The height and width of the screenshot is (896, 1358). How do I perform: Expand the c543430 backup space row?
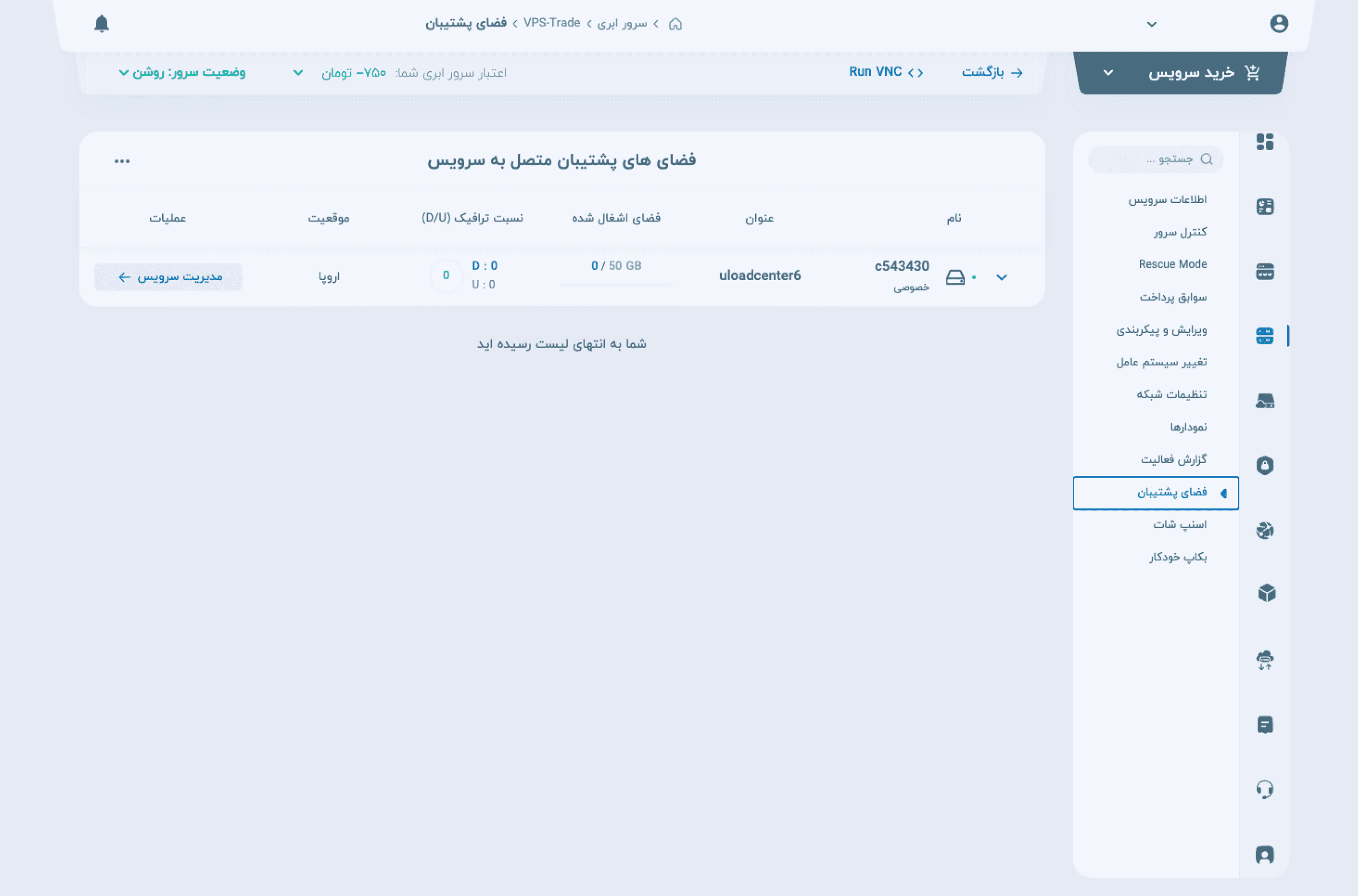[1001, 277]
